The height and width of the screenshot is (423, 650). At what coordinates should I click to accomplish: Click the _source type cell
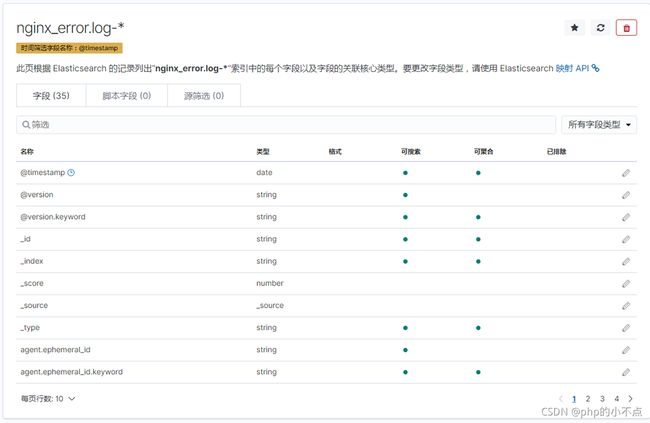[x=270, y=305]
